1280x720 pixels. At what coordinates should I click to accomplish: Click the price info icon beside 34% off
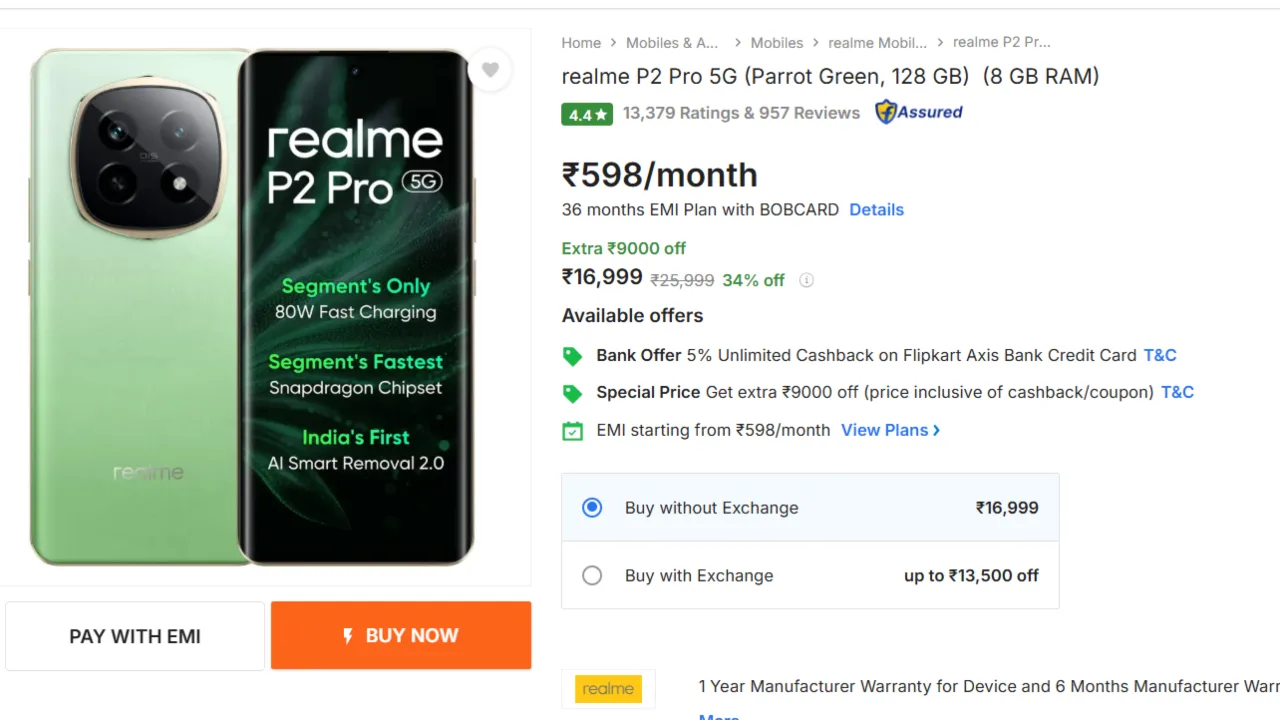click(x=806, y=280)
